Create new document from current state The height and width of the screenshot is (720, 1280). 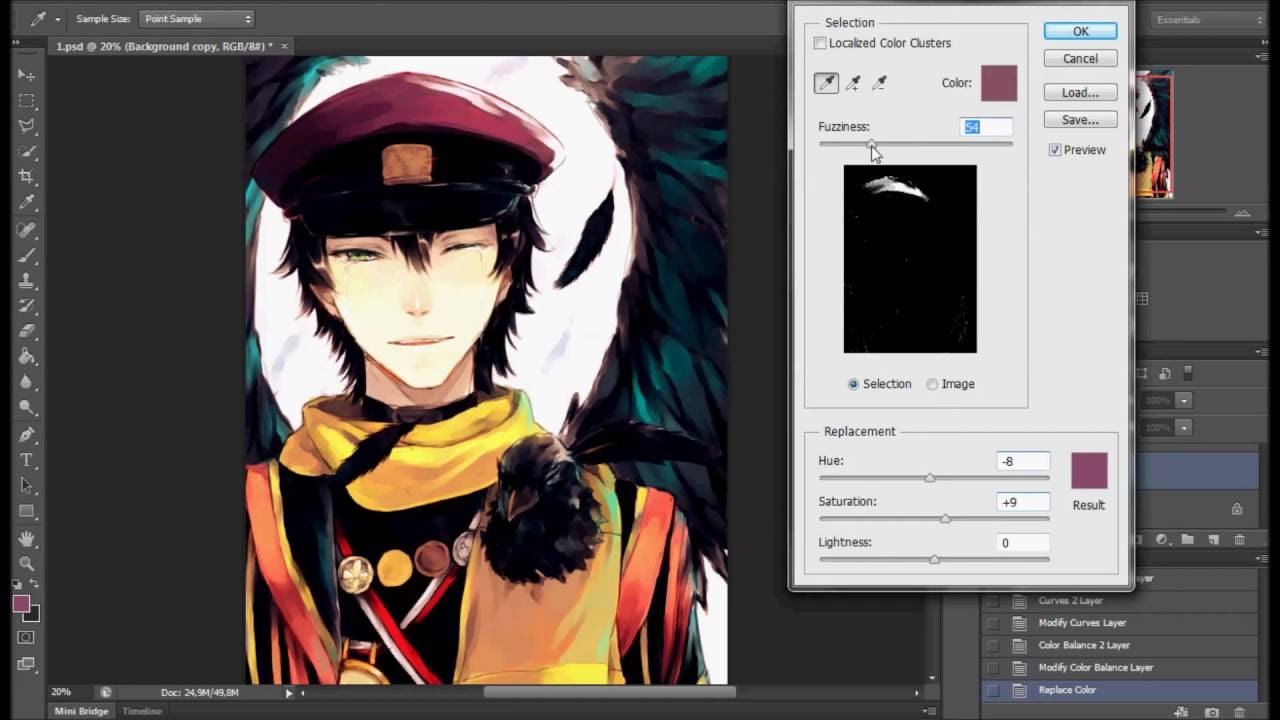pos(1182,713)
